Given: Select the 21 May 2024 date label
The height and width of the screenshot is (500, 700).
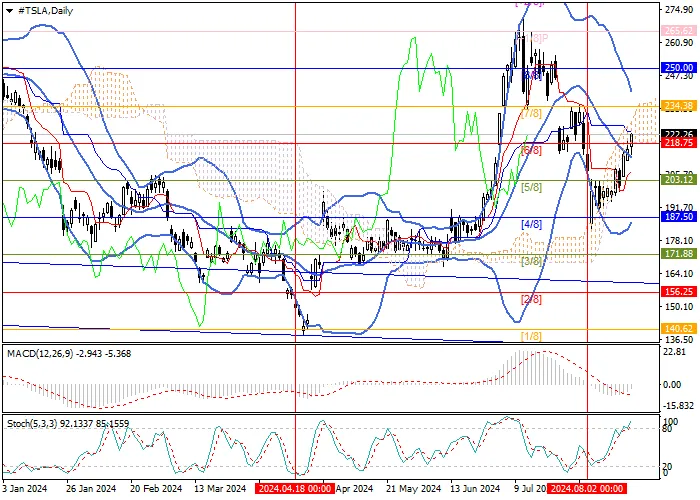Looking at the screenshot, I should [413, 489].
